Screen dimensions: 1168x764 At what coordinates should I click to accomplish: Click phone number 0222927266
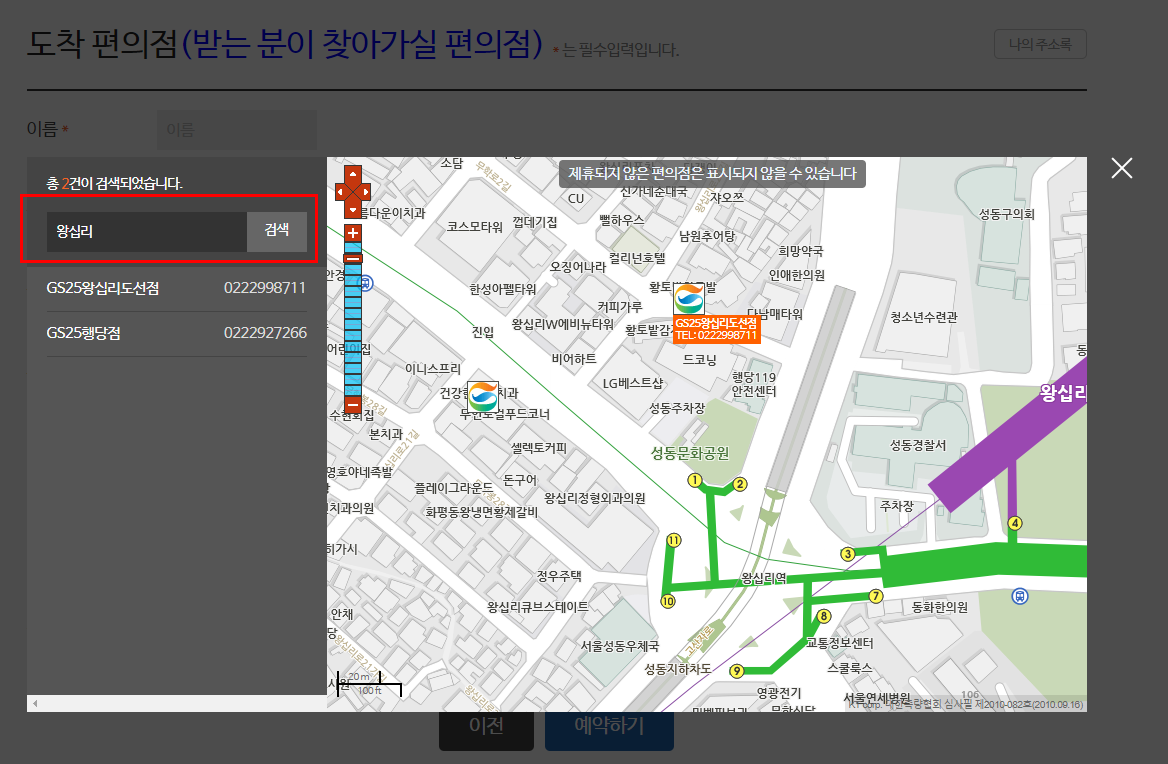pos(265,333)
